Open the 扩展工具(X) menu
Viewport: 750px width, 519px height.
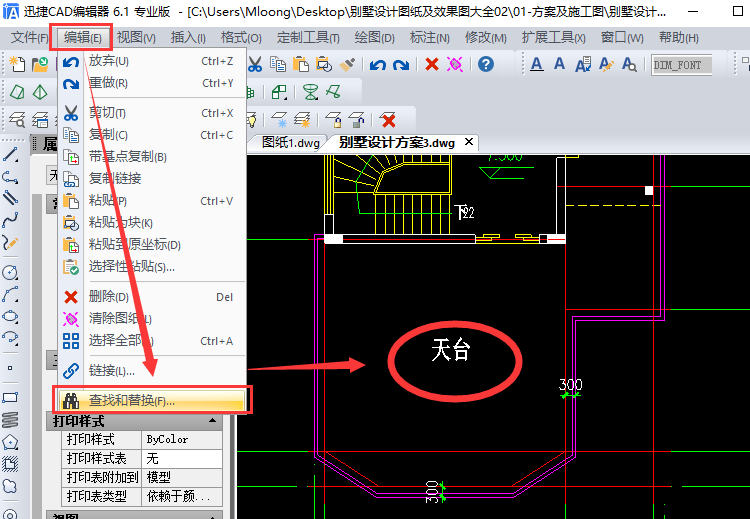[553, 37]
